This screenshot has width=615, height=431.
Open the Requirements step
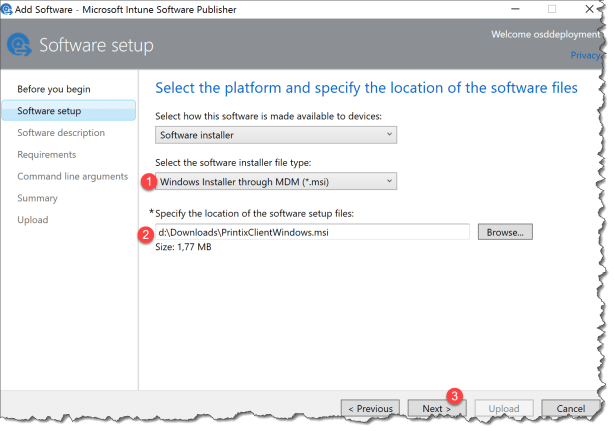[46, 155]
